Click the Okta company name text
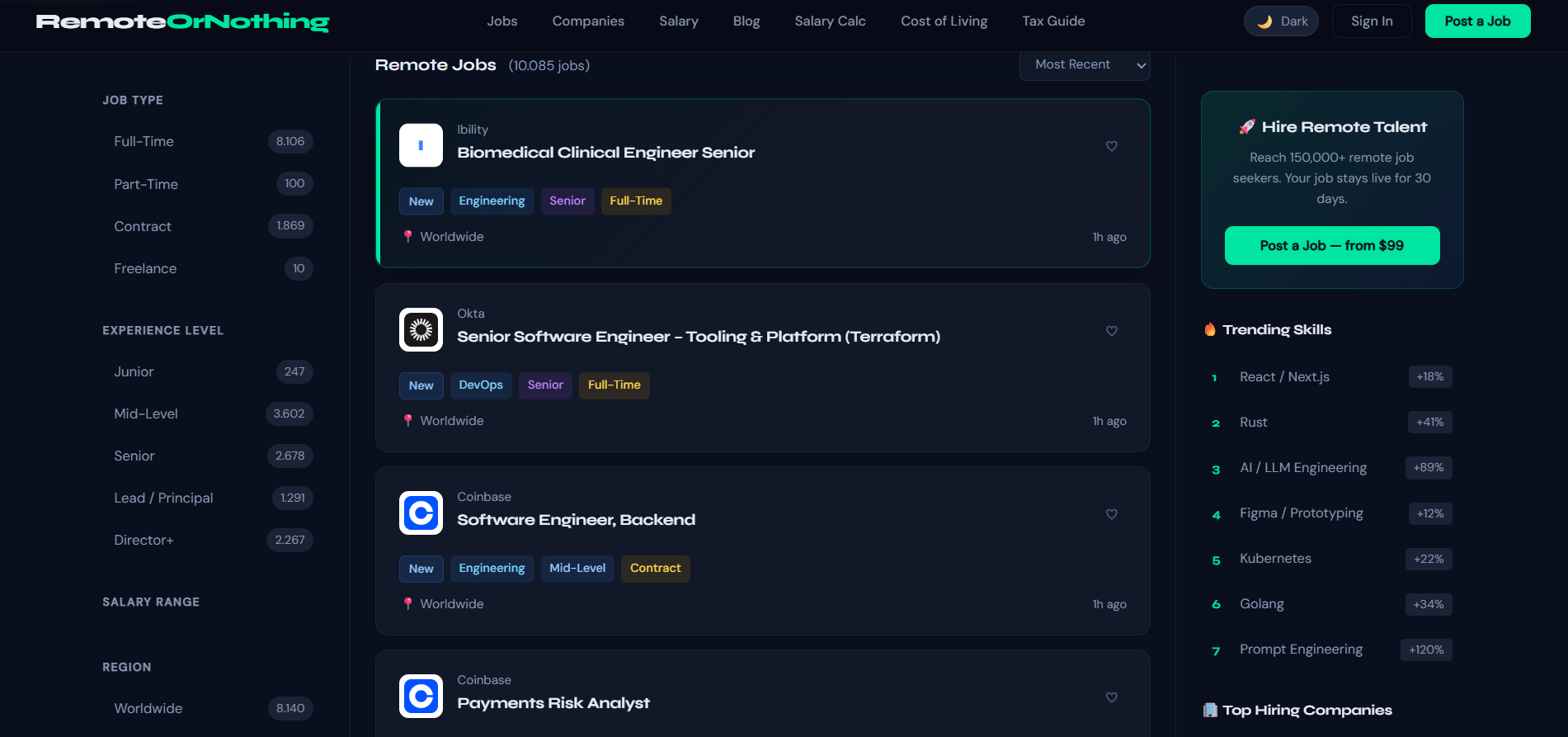 pos(471,314)
